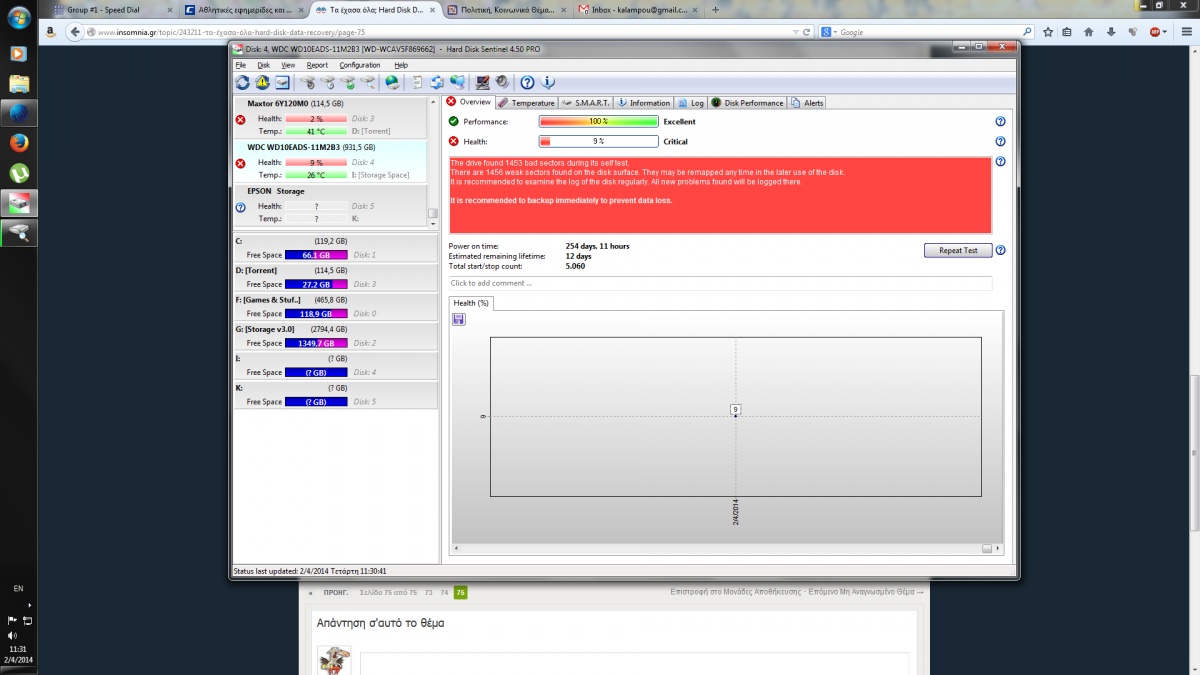The image size is (1200, 675).
Task: Open the Help menu
Action: pos(401,65)
